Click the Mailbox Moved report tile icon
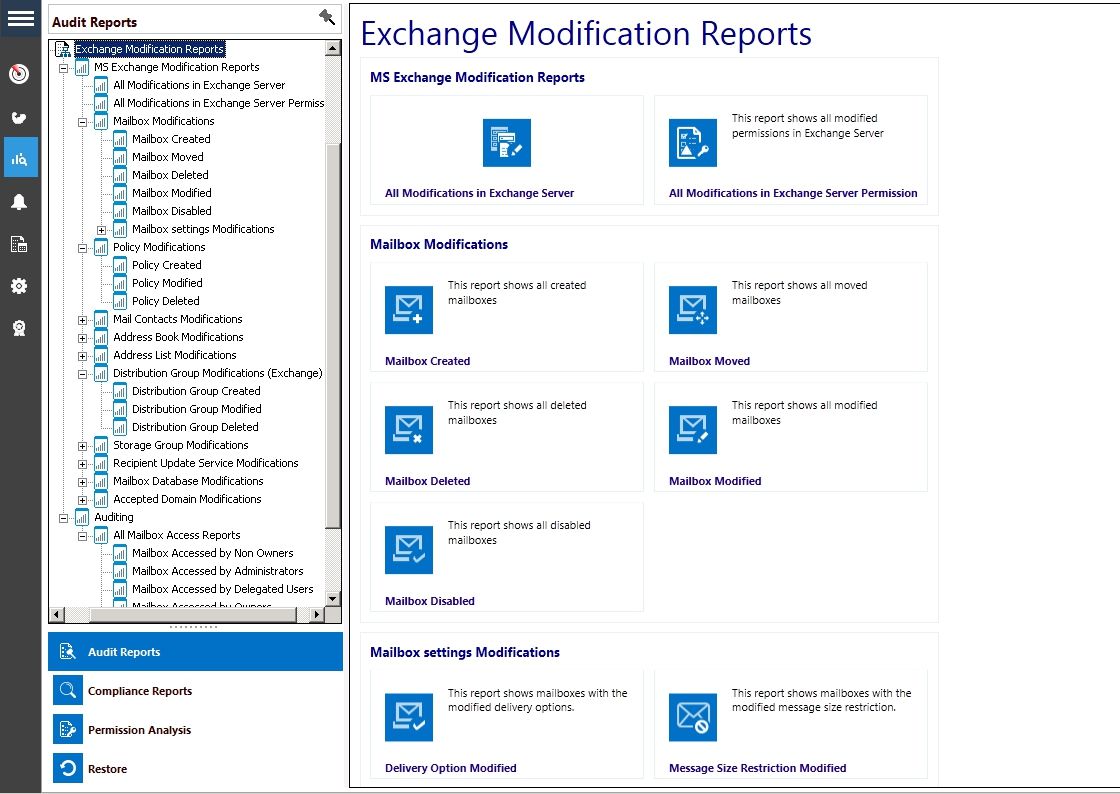Screen dimensions: 1120x794 click(693, 310)
